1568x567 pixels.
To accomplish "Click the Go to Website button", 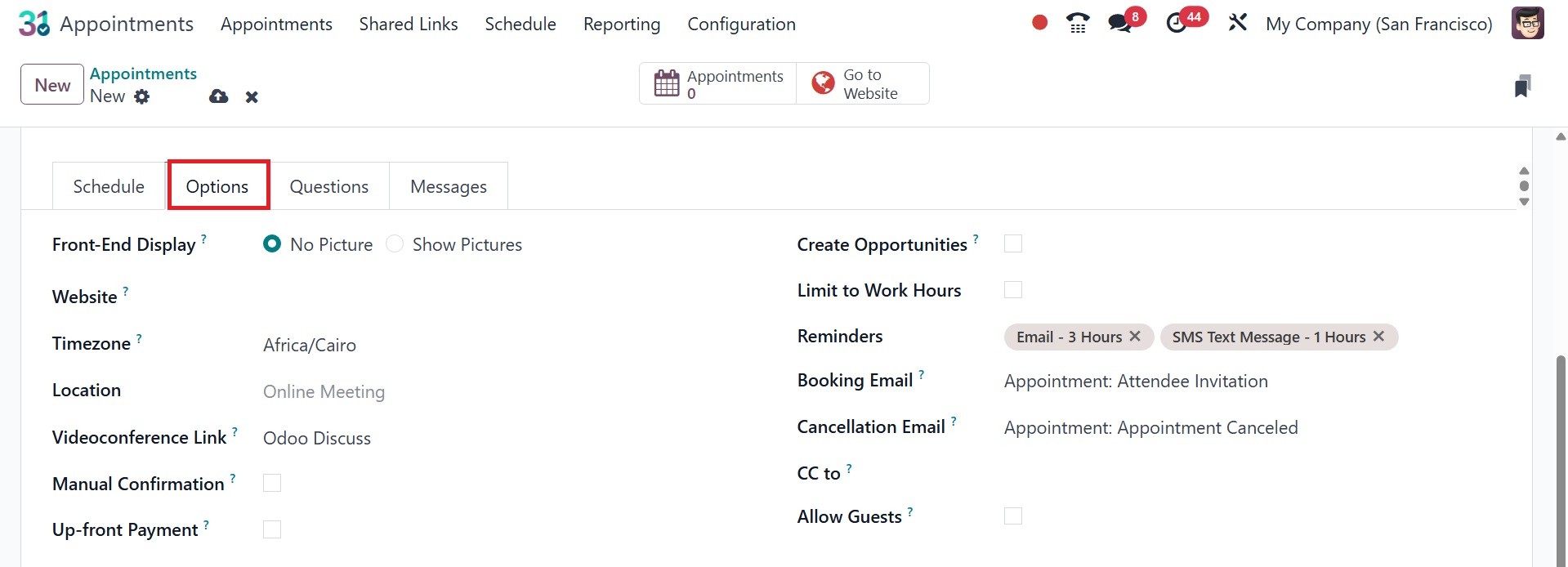I will tap(863, 84).
